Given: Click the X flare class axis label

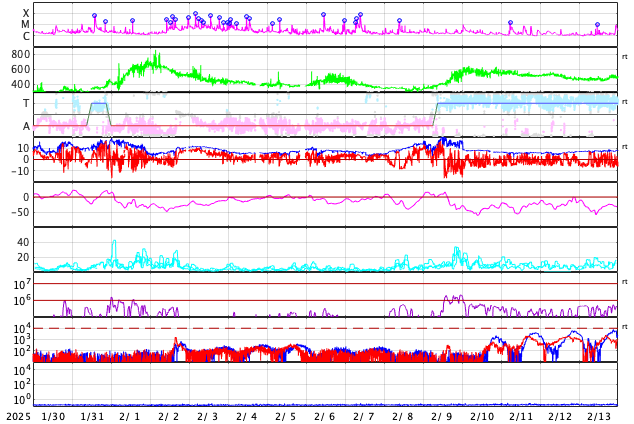Looking at the screenshot, I should point(26,13).
